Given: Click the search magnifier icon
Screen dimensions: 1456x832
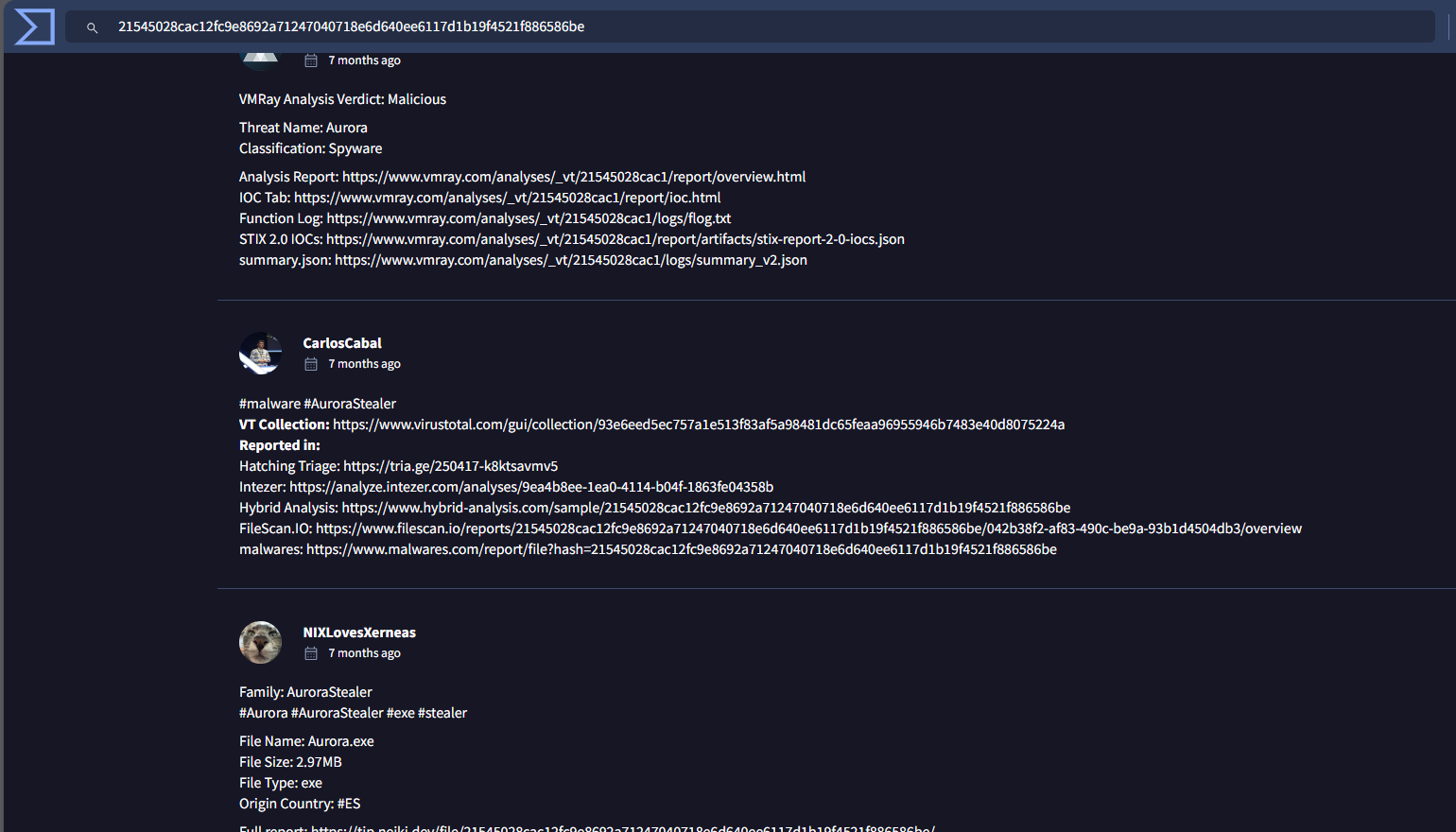Looking at the screenshot, I should (92, 27).
